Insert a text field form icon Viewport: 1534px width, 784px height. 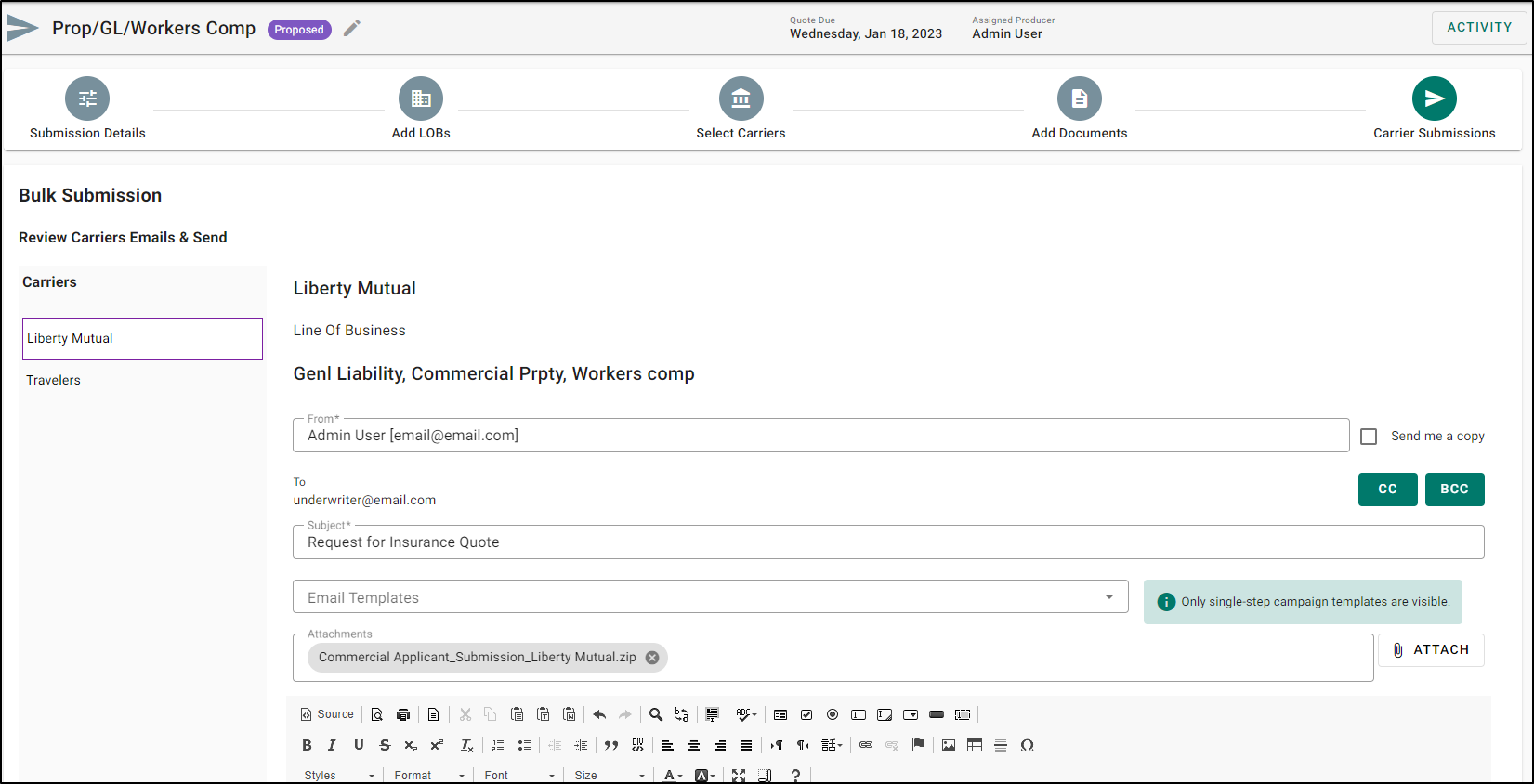pyautogui.click(x=859, y=714)
